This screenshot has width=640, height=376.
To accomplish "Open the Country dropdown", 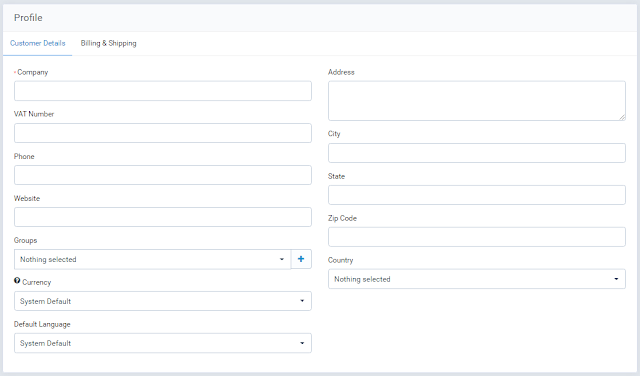I will pos(477,279).
